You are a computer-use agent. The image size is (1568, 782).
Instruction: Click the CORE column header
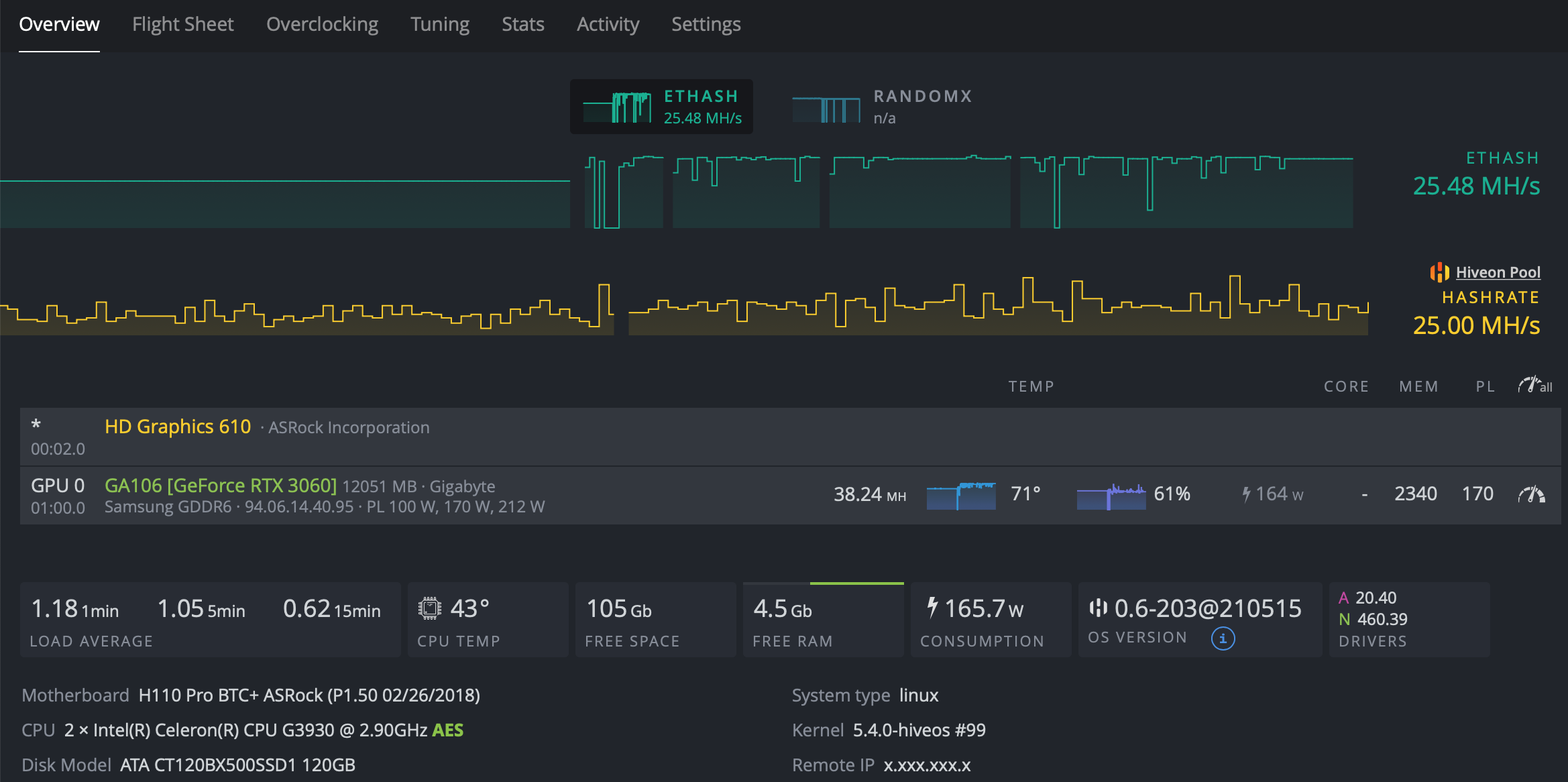1346,386
